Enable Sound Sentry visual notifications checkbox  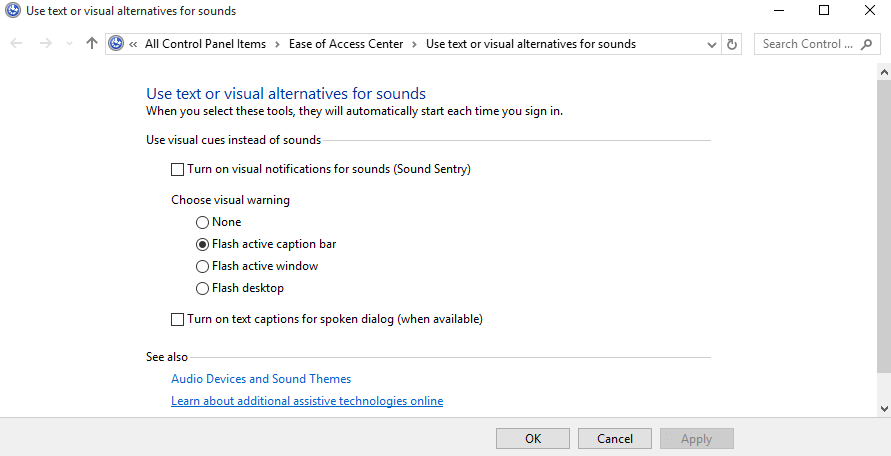[x=178, y=169]
